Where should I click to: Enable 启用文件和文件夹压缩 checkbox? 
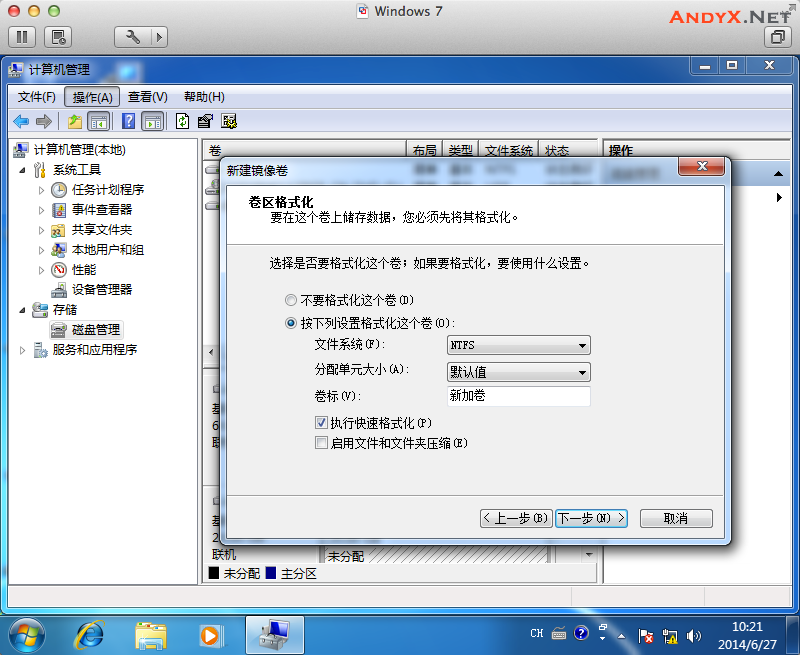(321, 443)
